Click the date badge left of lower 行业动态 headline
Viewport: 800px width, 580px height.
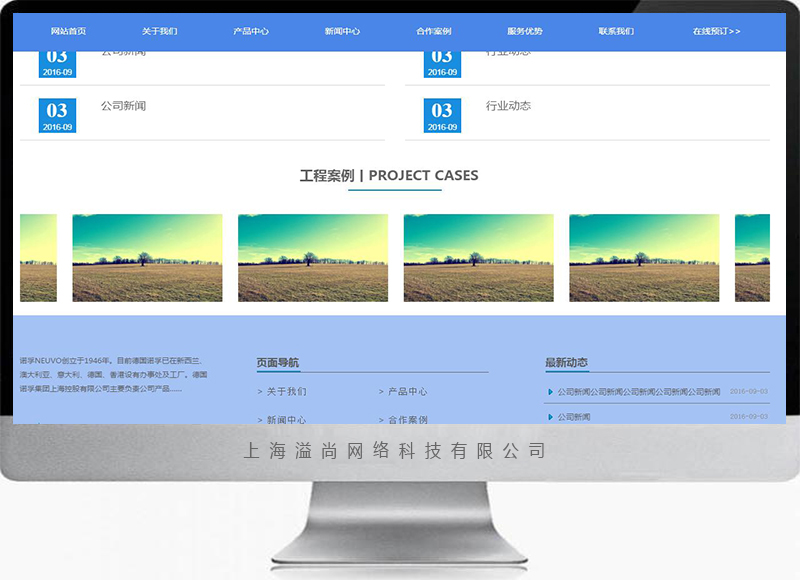442,115
